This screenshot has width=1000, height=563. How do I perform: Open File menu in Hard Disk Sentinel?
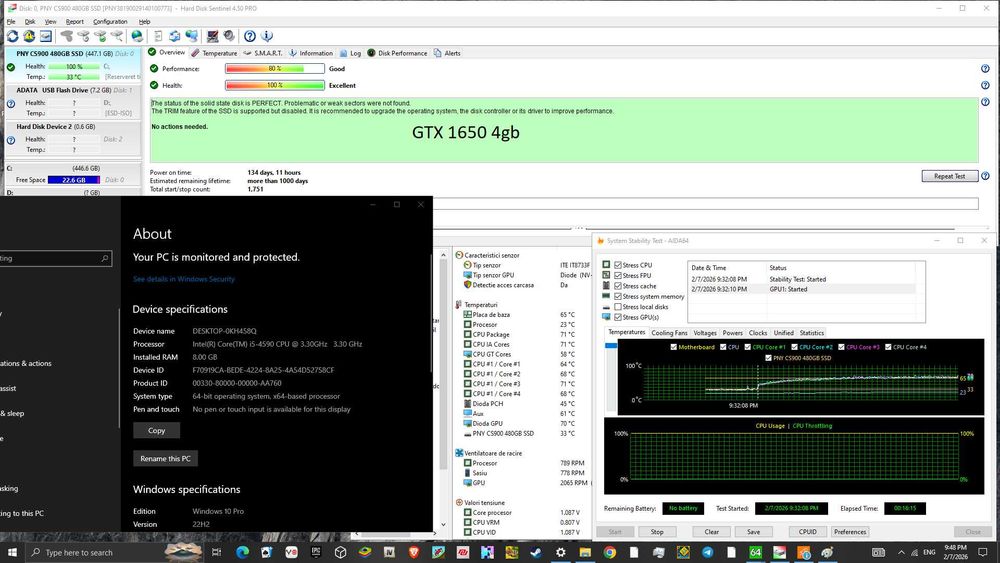point(11,22)
